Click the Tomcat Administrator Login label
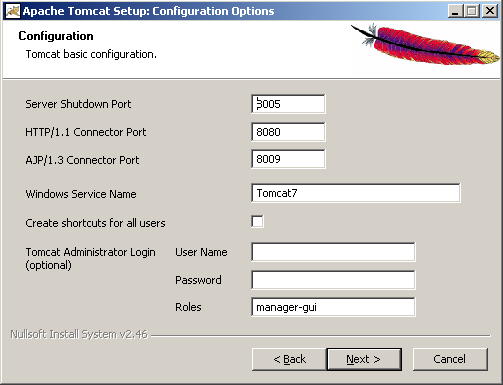This screenshot has height=385, width=503. point(90,259)
